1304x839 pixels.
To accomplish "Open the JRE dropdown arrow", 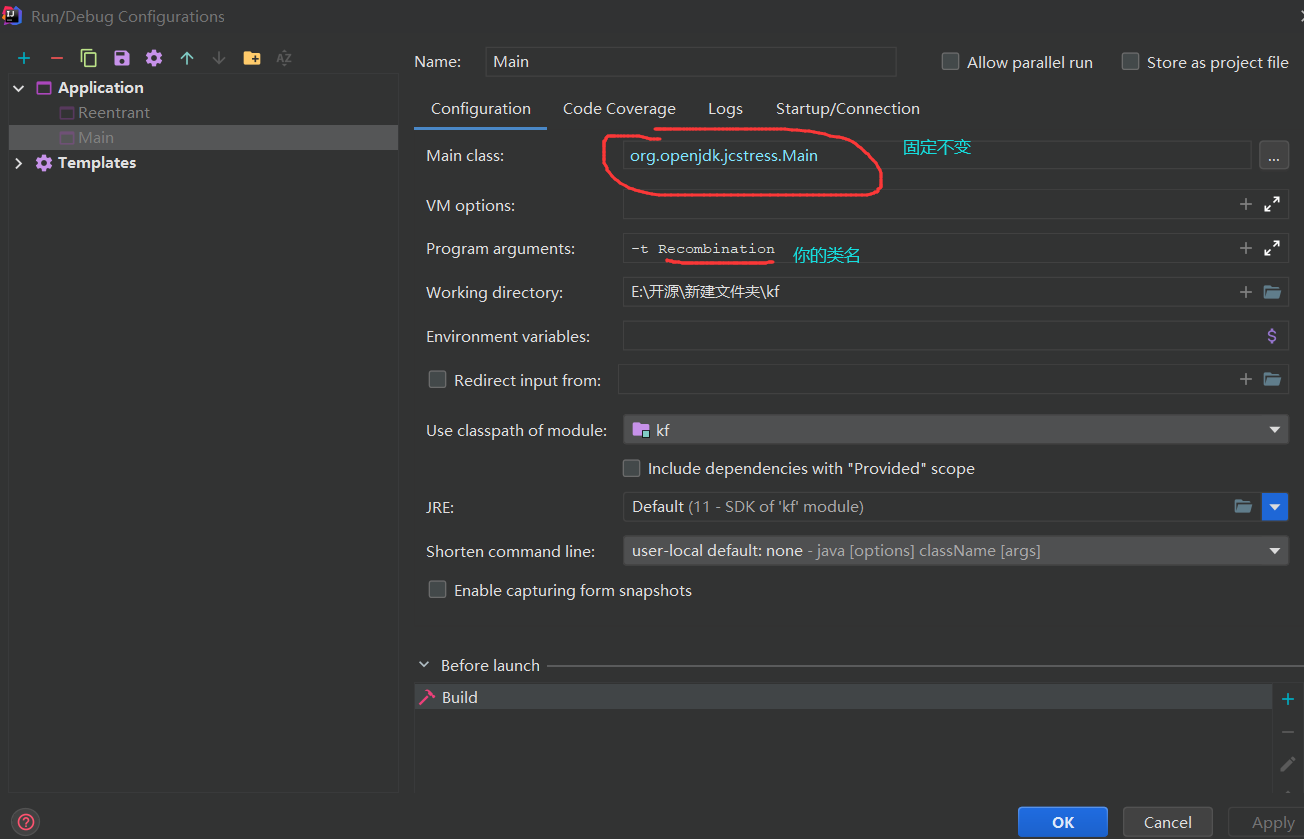I will pyautogui.click(x=1275, y=506).
